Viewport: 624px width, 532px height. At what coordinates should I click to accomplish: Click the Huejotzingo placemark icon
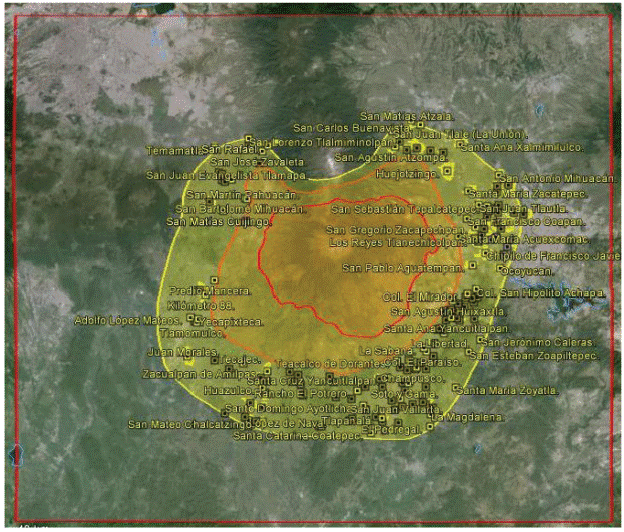click(449, 172)
